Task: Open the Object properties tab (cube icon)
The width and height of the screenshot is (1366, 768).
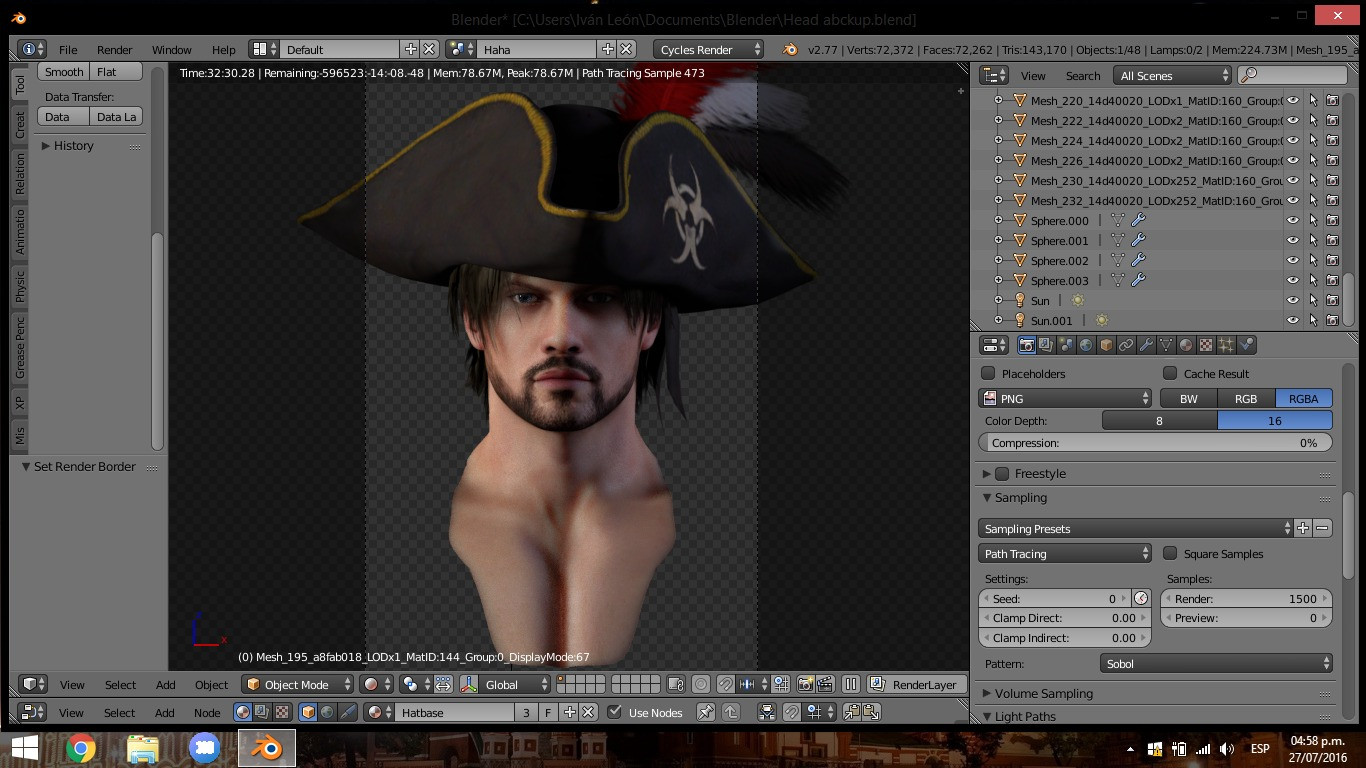Action: (x=1106, y=345)
